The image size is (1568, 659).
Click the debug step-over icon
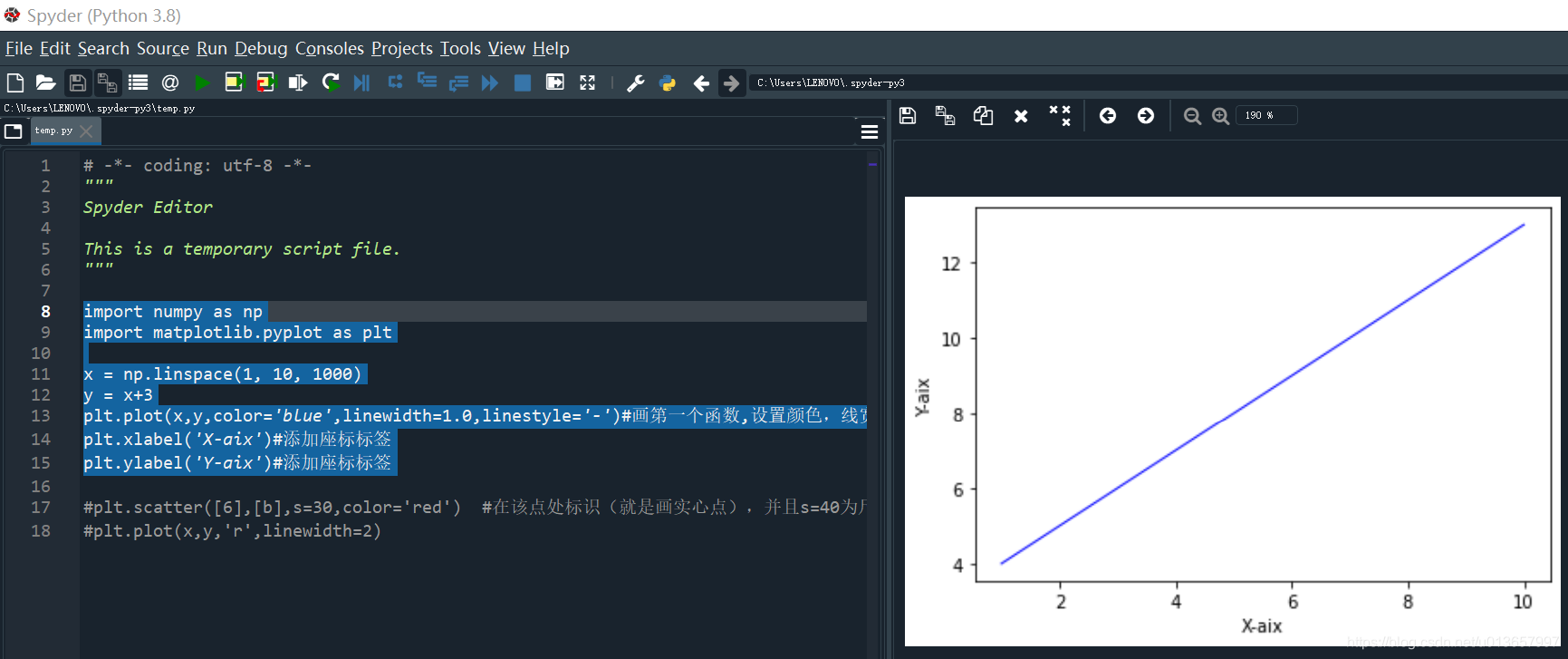(x=395, y=82)
